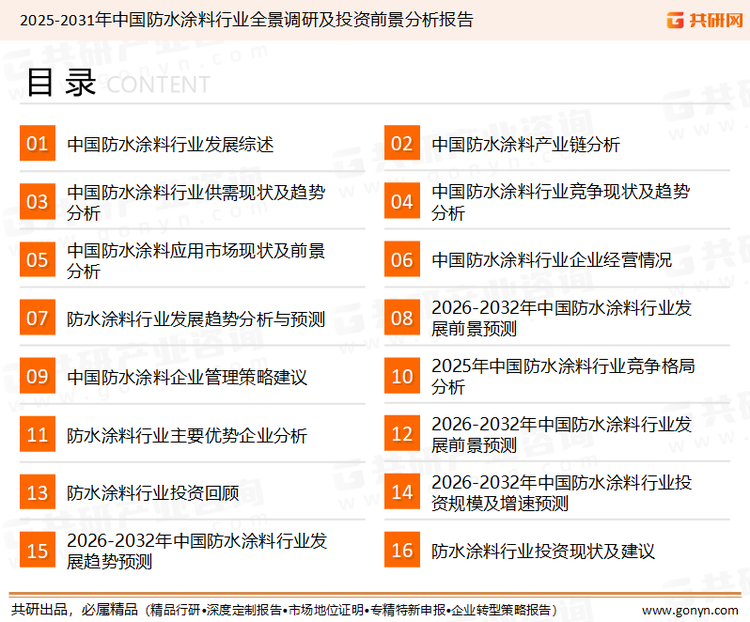Open chapter 防水涂料行业主要优势企业分析
The image size is (750, 622).
click(187, 435)
